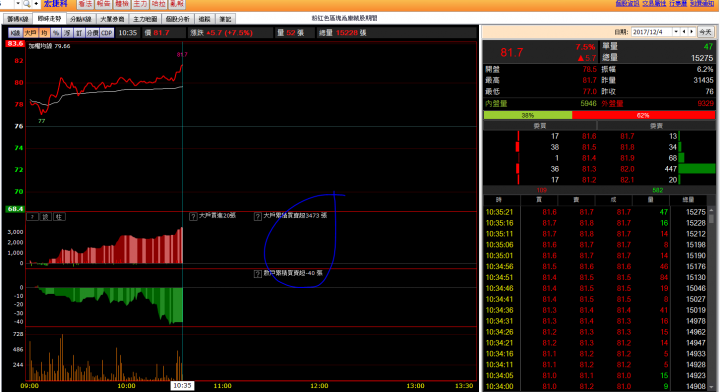Toggle the 浮 chart toolbar button
The image size is (720, 392).
[68, 33]
